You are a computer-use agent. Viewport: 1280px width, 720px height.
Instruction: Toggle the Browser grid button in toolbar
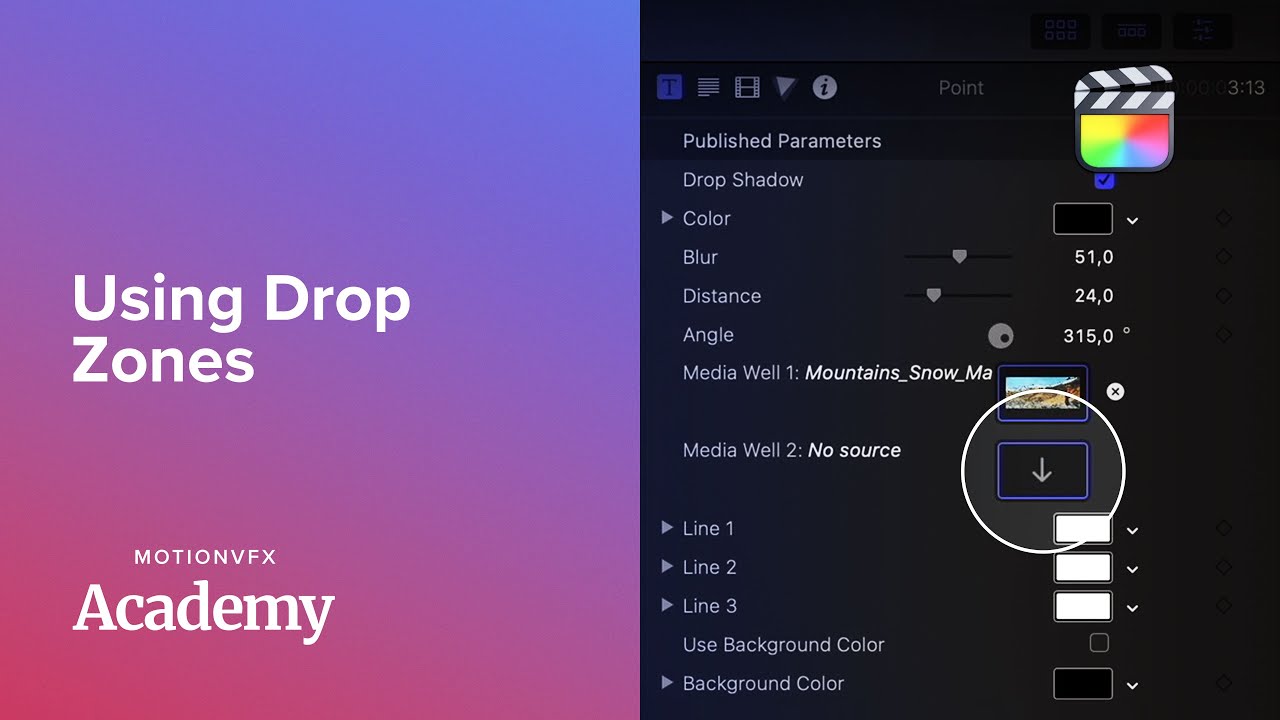click(1060, 31)
